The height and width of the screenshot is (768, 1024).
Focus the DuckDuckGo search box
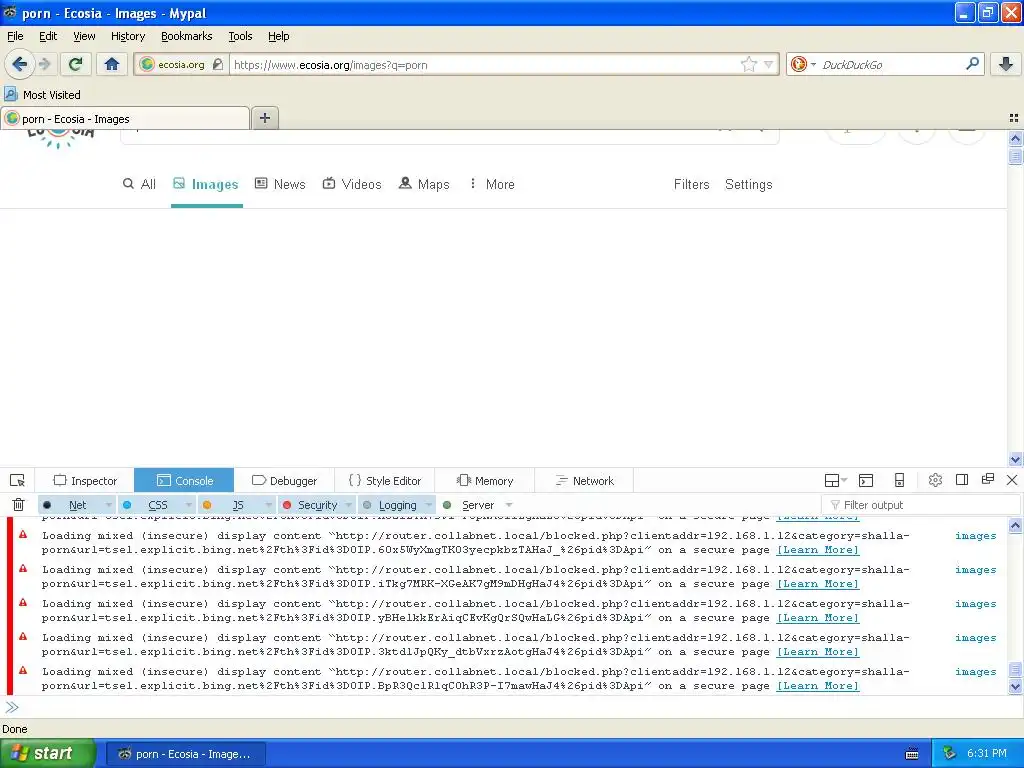pos(889,64)
